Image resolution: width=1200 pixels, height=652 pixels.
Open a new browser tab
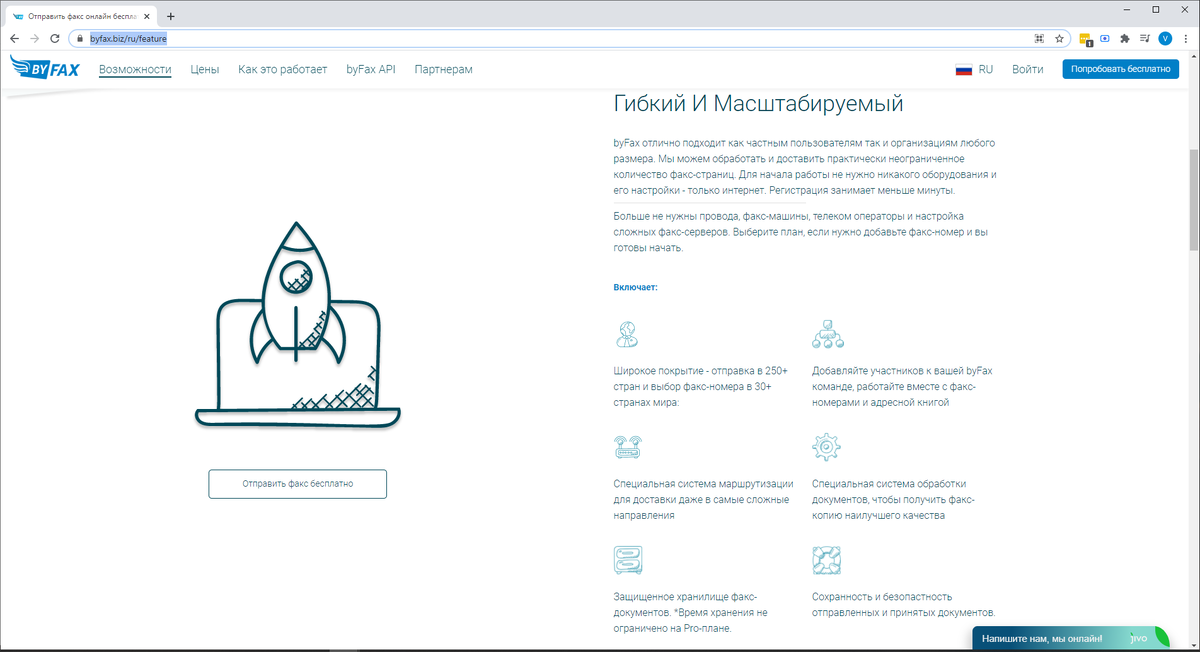[170, 16]
